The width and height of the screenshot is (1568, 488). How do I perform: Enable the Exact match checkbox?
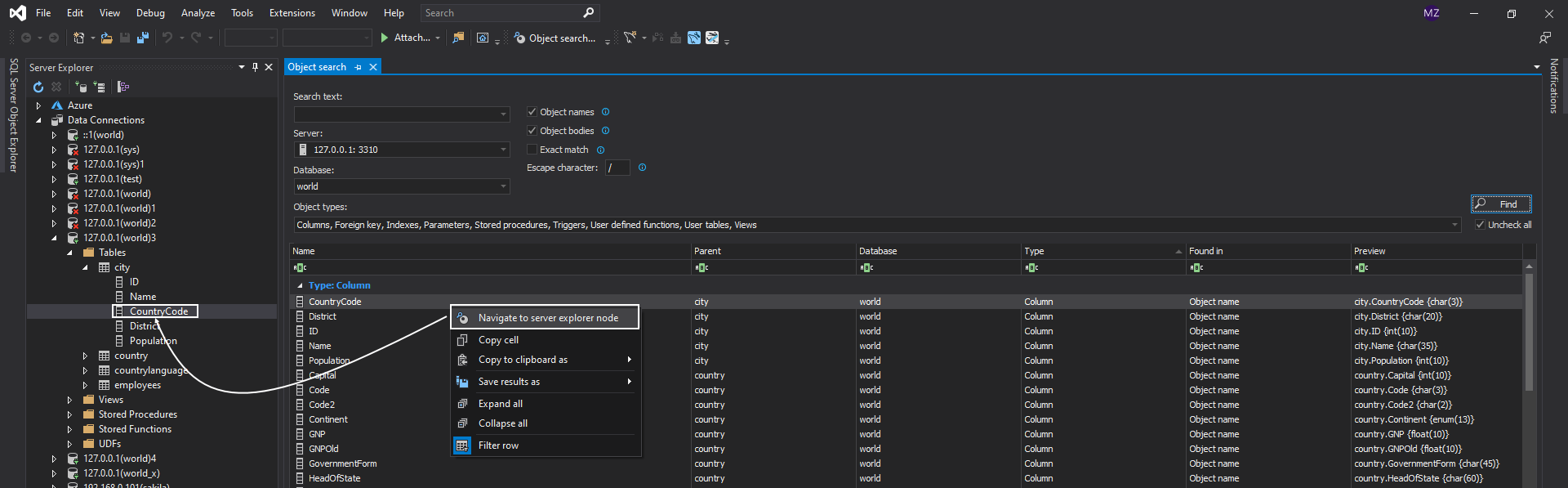click(532, 150)
